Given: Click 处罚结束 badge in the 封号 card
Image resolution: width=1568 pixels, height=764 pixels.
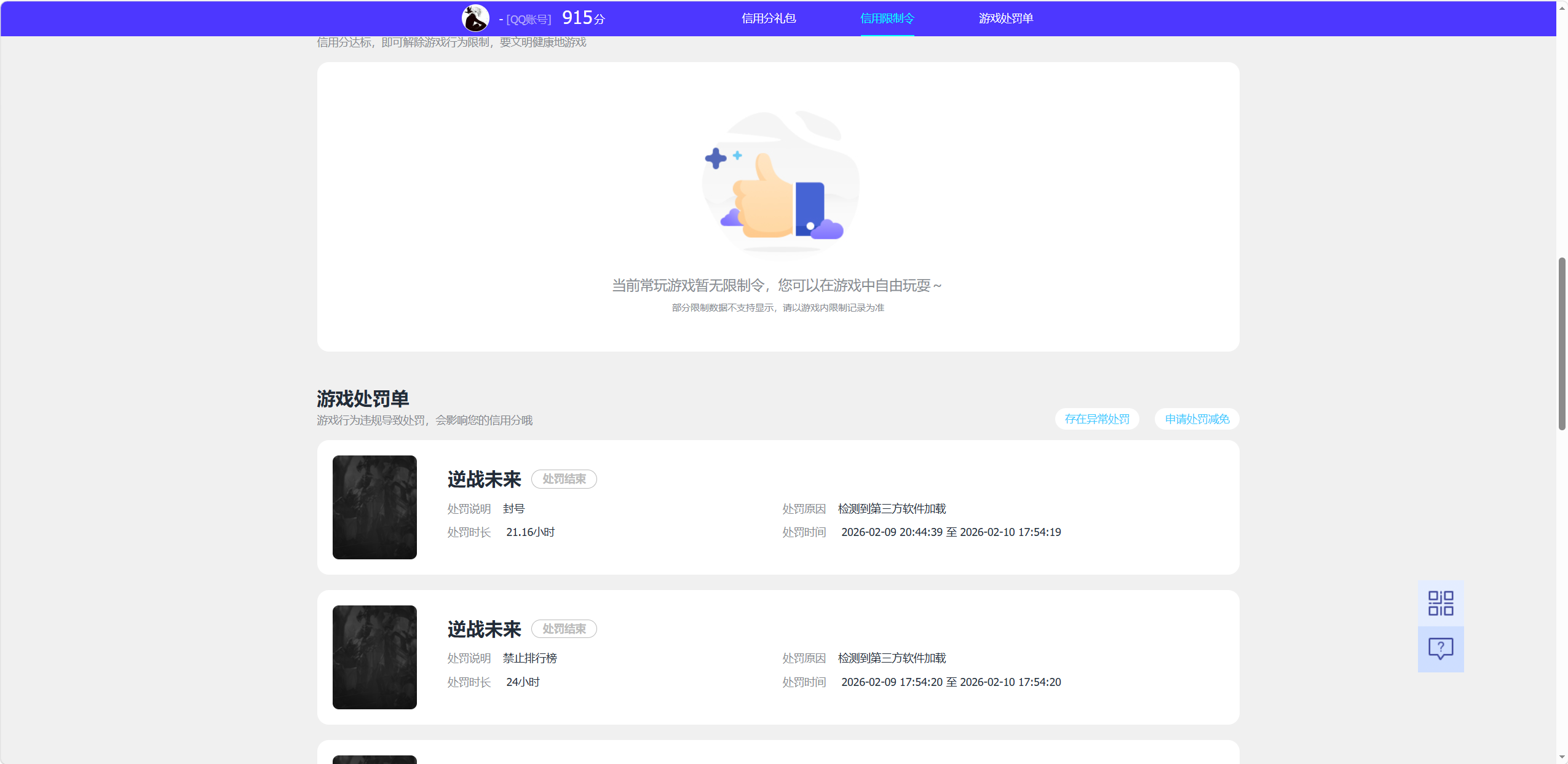Looking at the screenshot, I should [564, 479].
